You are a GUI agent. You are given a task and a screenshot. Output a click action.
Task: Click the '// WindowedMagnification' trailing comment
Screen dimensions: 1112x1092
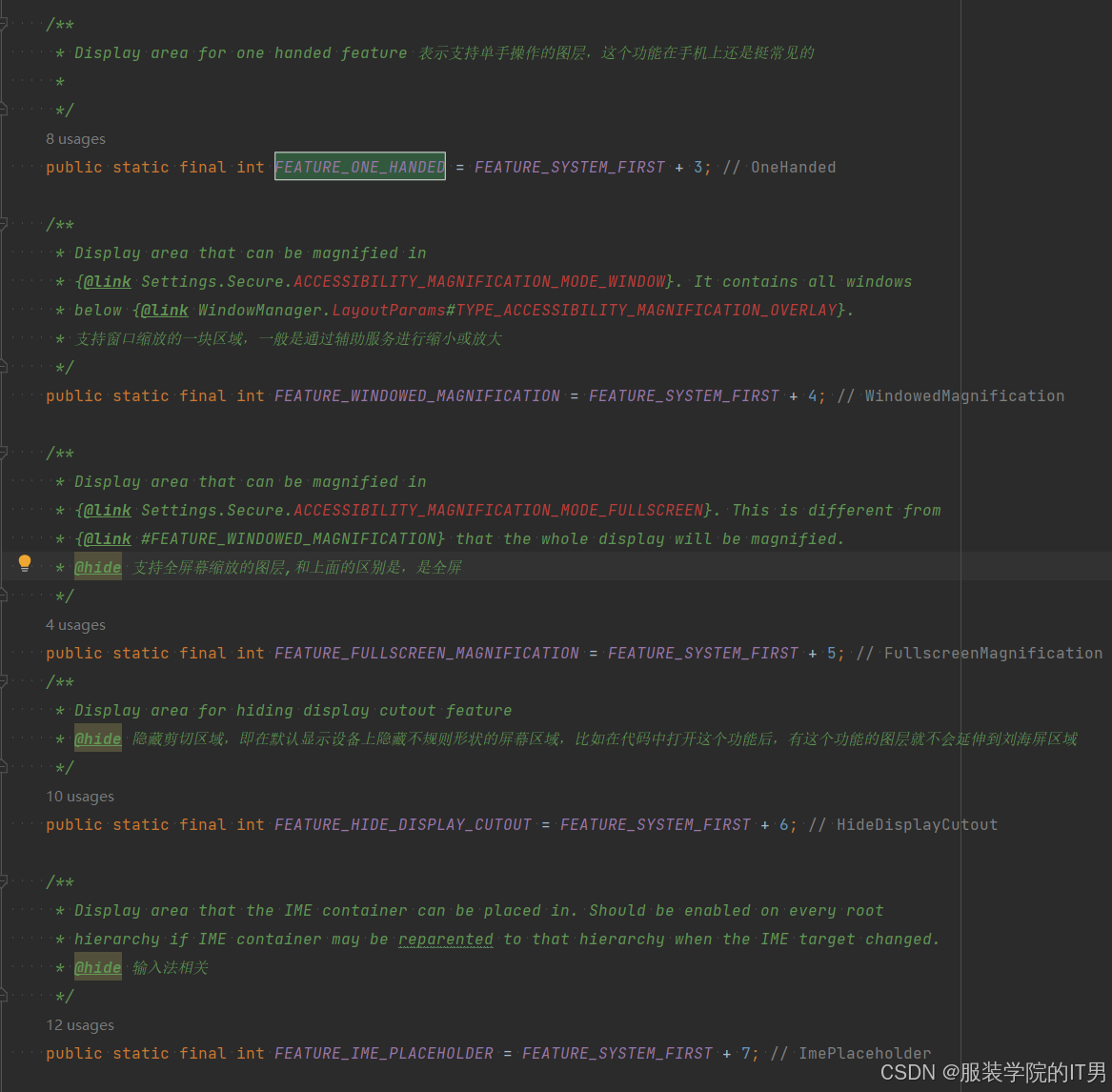(951, 395)
